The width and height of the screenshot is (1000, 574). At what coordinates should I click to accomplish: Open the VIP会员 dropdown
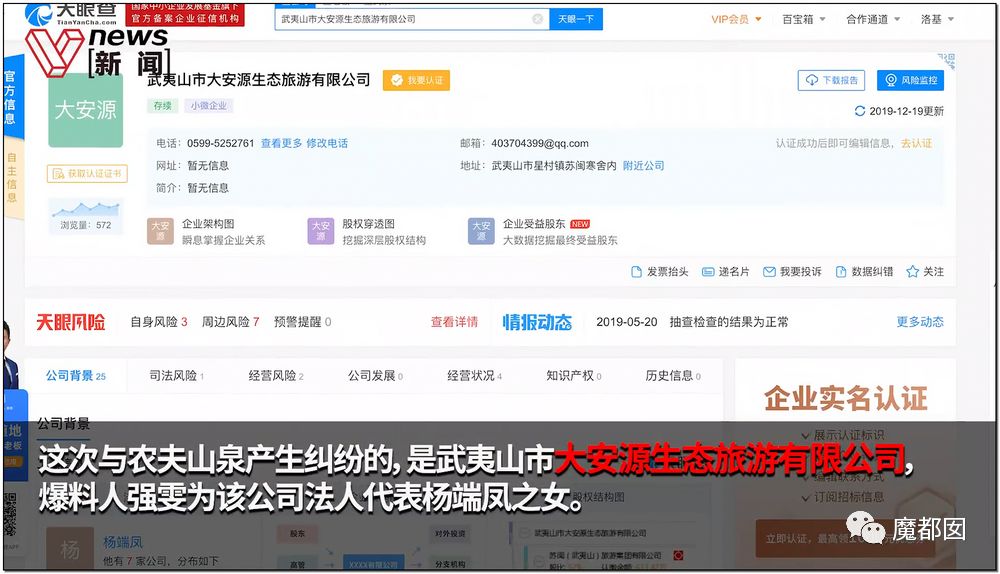click(736, 19)
